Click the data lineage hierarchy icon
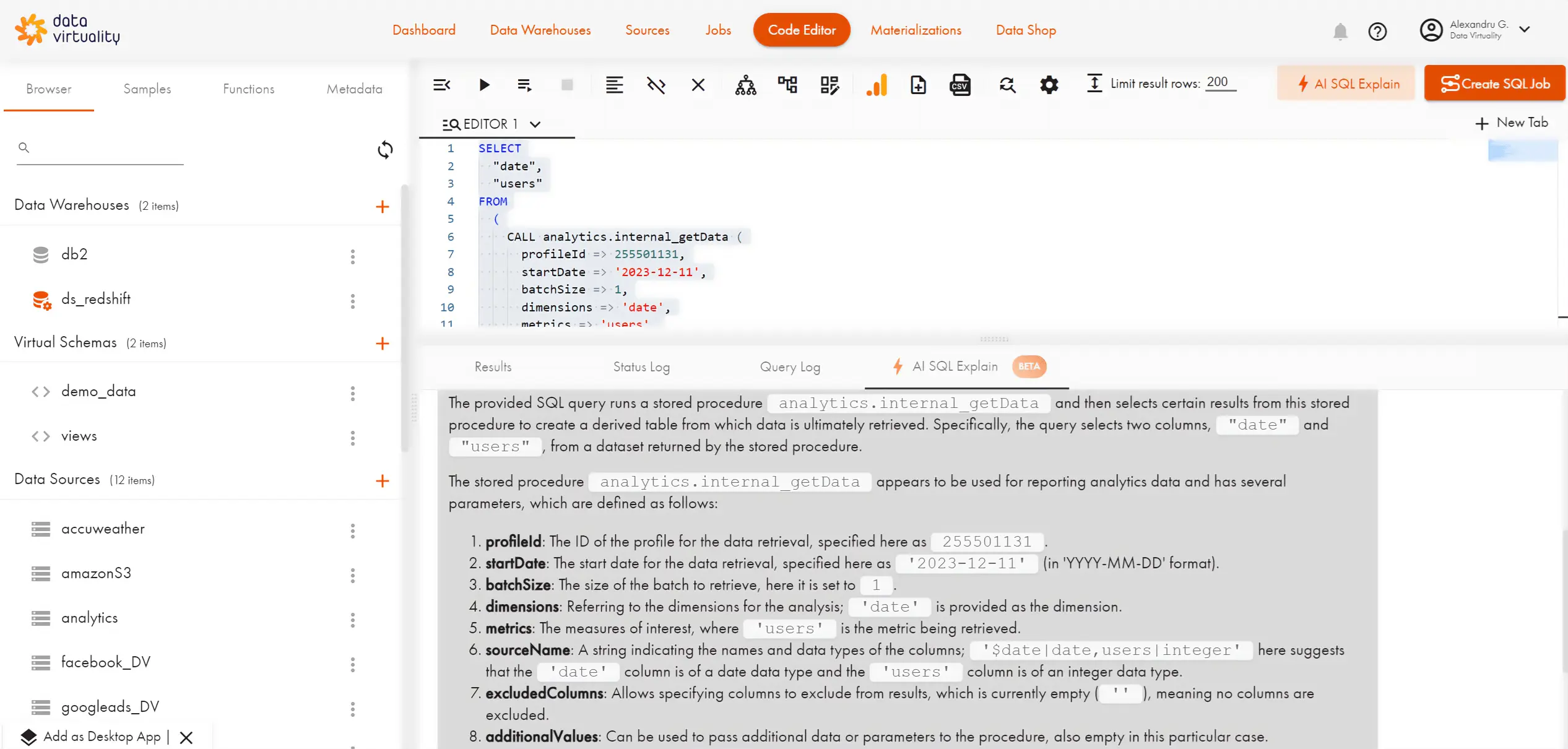Image resolution: width=1568 pixels, height=749 pixels. coord(745,85)
